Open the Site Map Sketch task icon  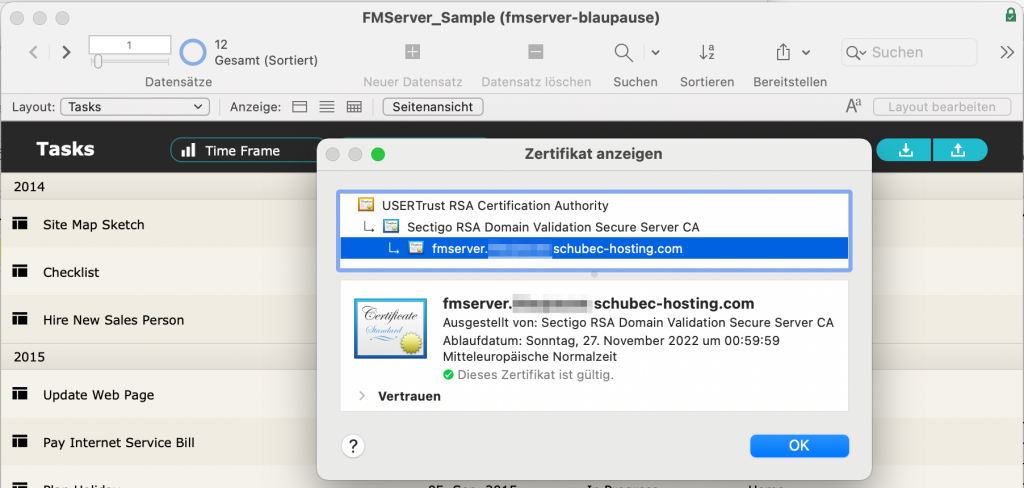point(20,224)
